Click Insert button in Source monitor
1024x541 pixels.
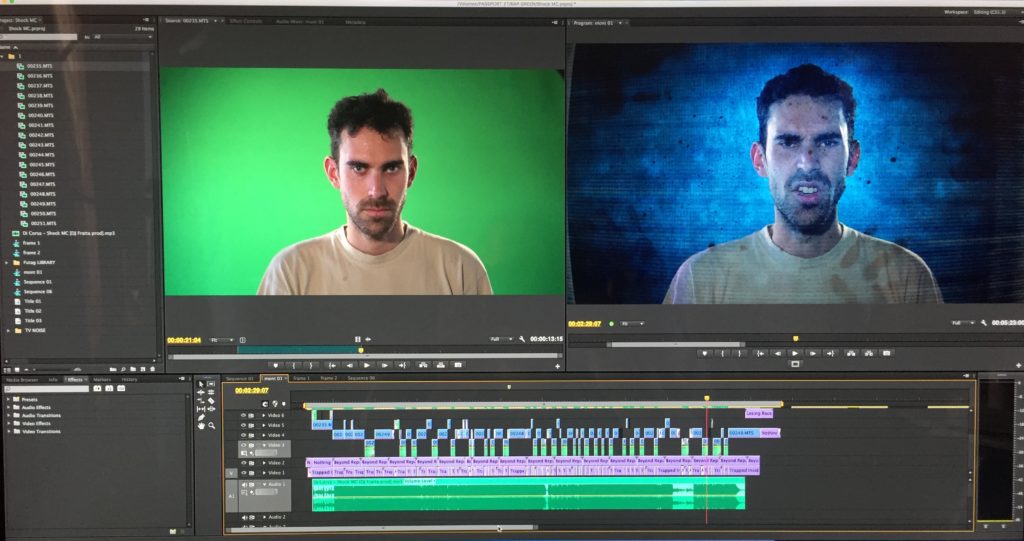[x=423, y=365]
